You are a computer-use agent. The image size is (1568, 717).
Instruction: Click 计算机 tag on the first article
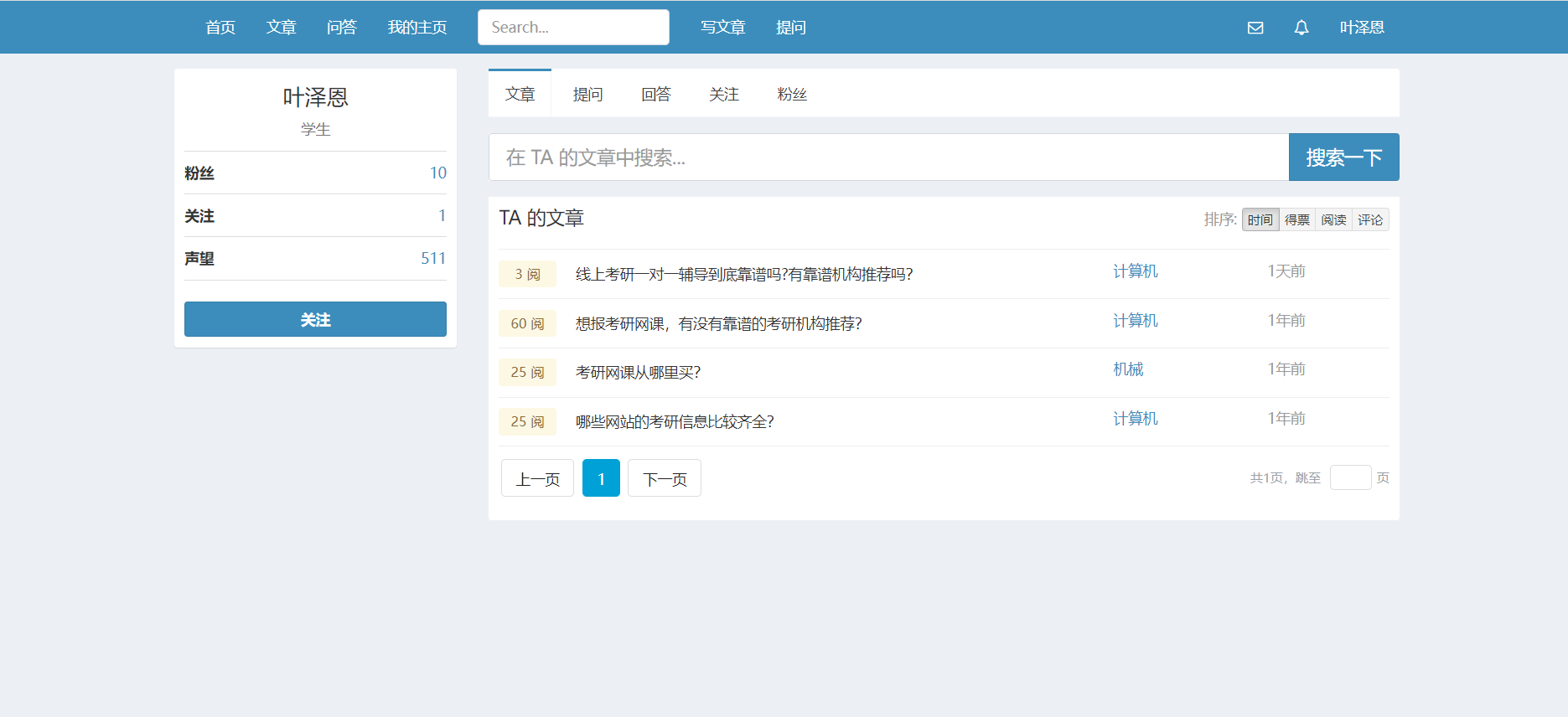click(1136, 271)
